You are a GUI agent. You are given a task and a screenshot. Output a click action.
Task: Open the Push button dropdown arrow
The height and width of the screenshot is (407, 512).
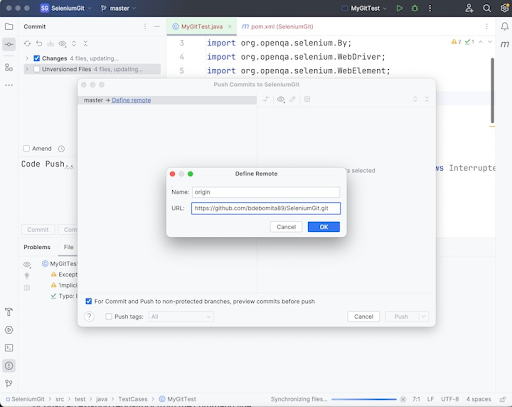click(424, 316)
